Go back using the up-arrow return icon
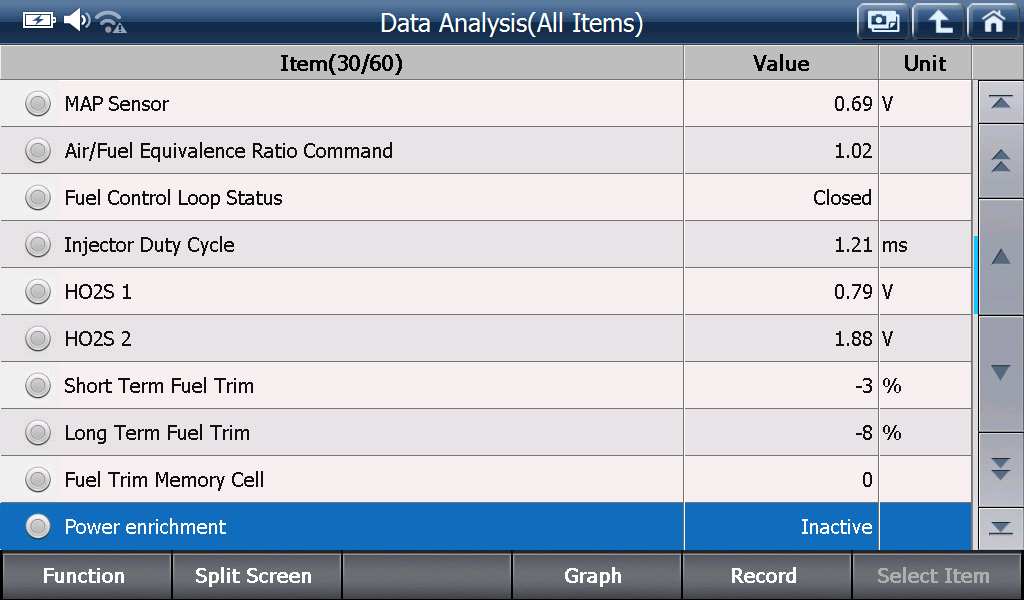 tap(938, 22)
